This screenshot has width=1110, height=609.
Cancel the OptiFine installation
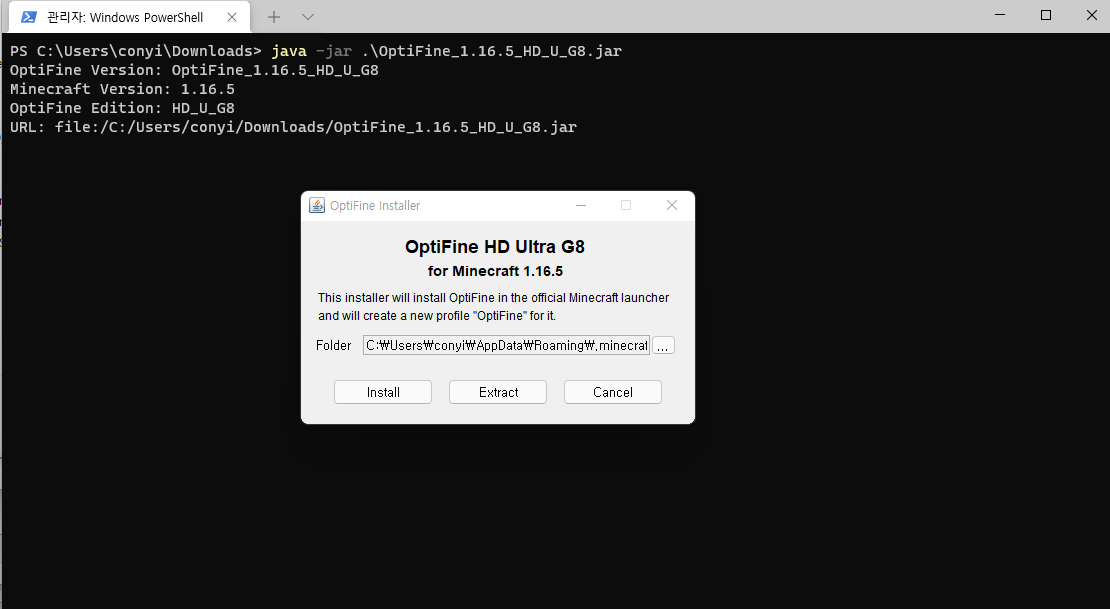pyautogui.click(x=613, y=392)
